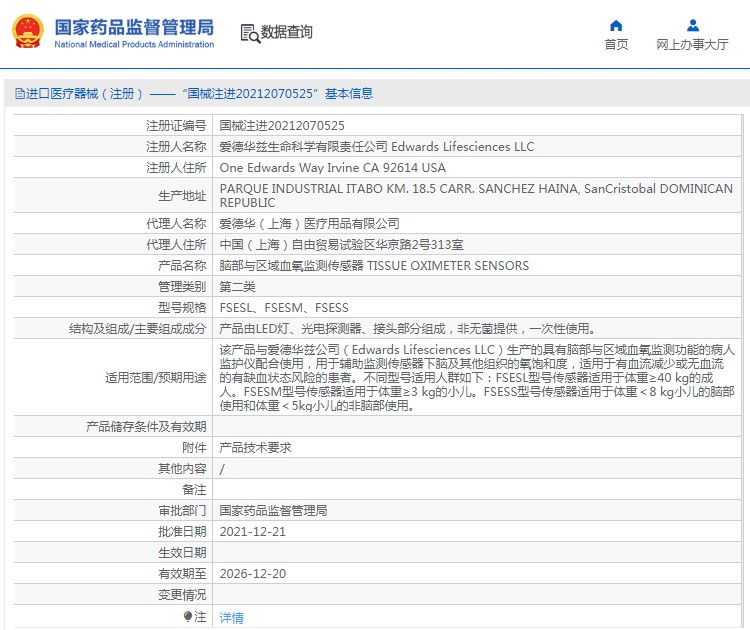
Task: Click the 生产地址 label
Action: click(182, 196)
